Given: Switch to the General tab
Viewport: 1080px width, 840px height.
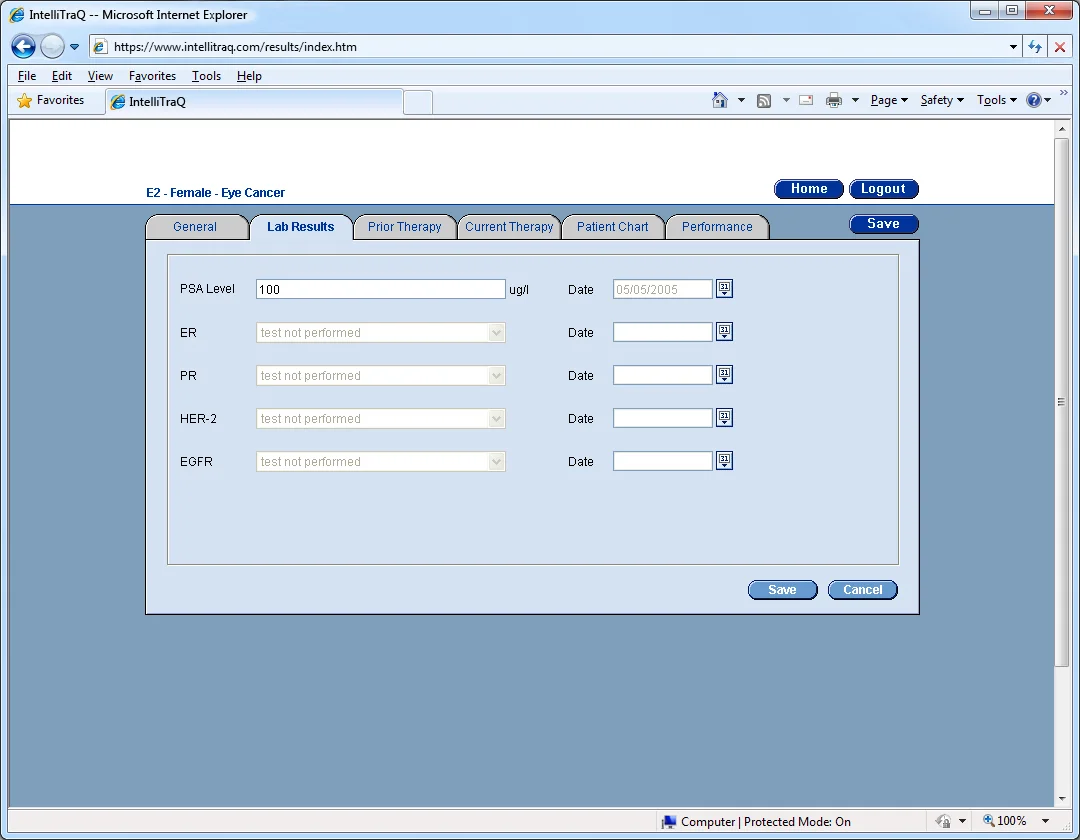Looking at the screenshot, I should point(195,227).
